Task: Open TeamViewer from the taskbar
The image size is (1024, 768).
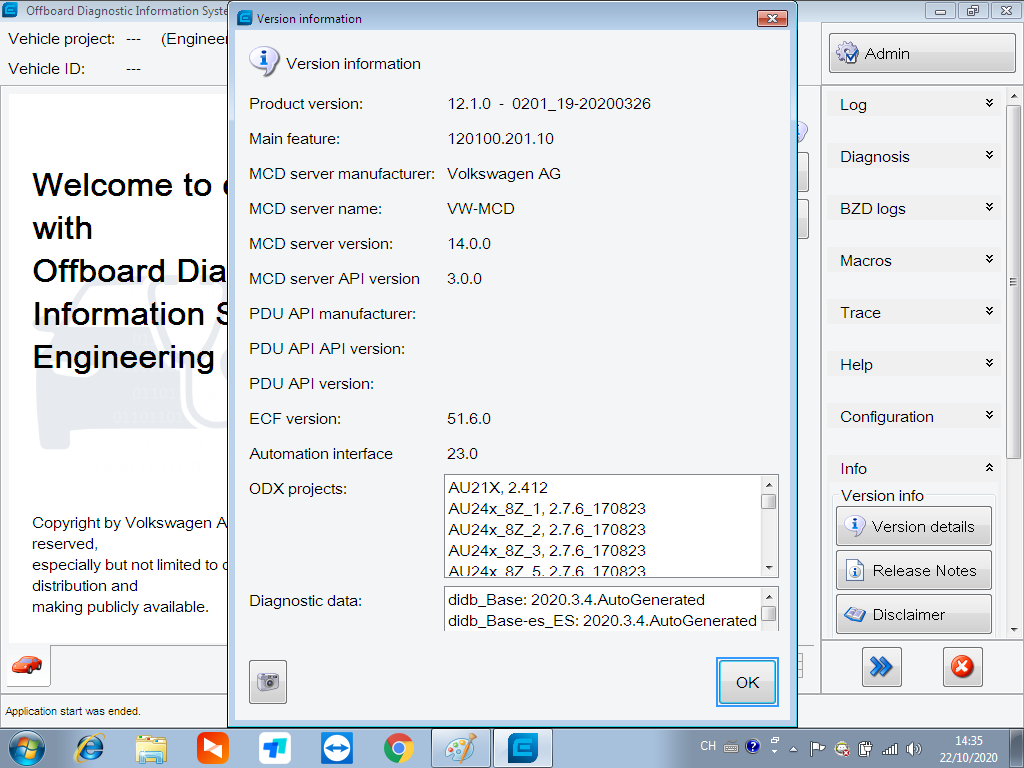Action: point(337,748)
